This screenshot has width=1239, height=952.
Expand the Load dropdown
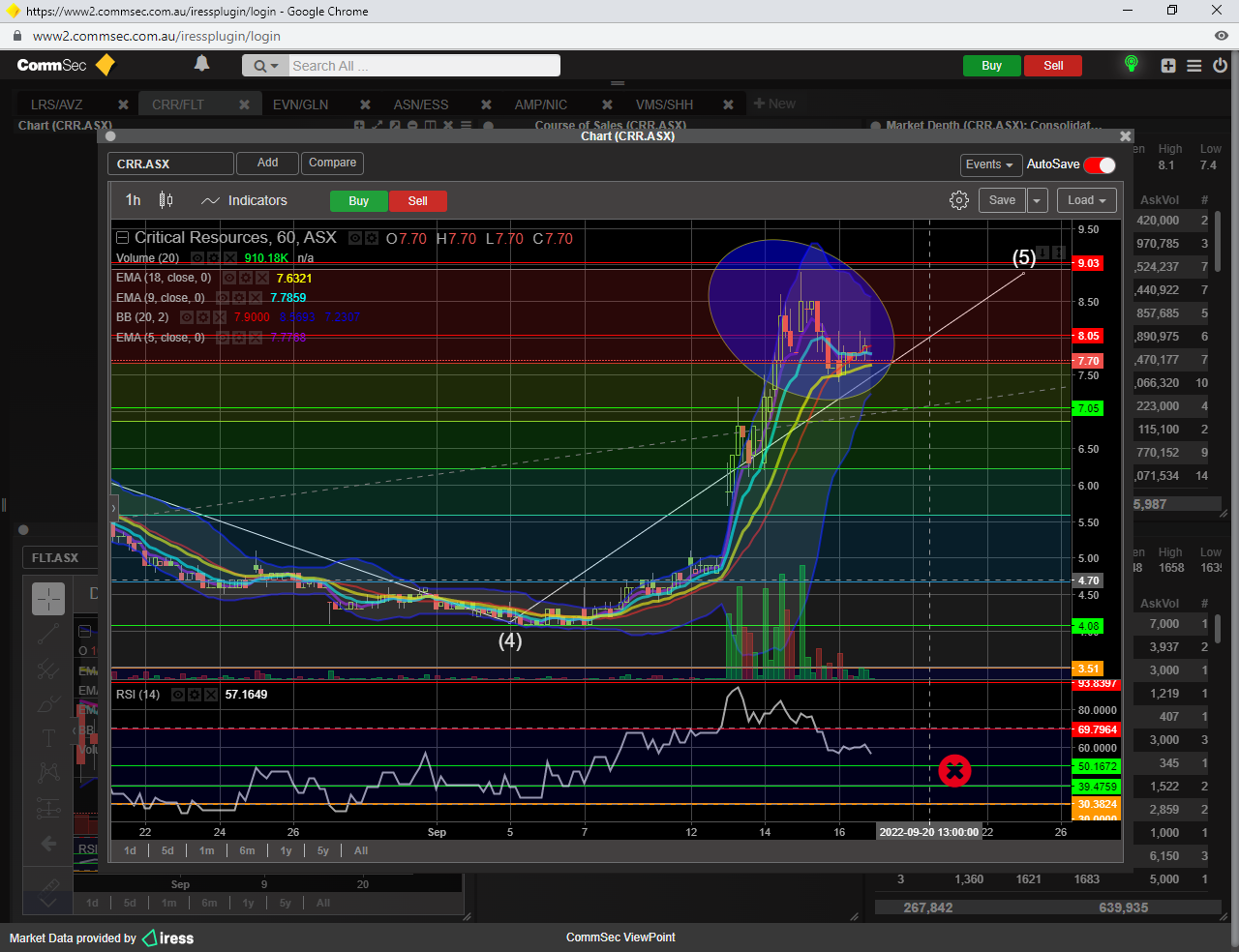[x=1086, y=200]
